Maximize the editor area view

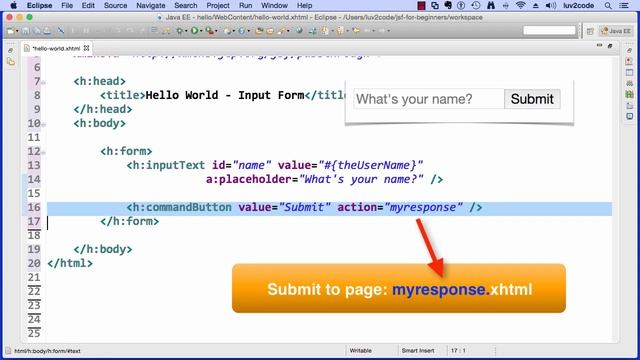coord(610,46)
